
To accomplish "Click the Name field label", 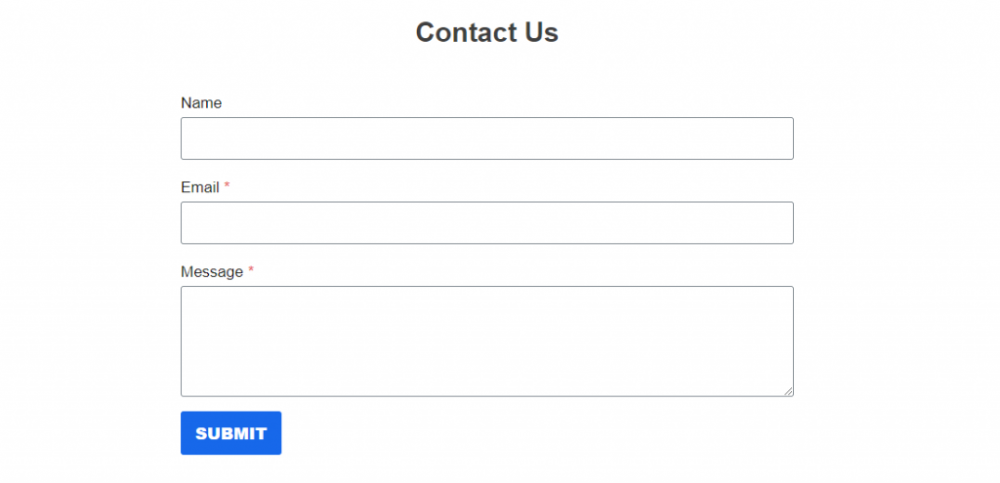I will 201,103.
